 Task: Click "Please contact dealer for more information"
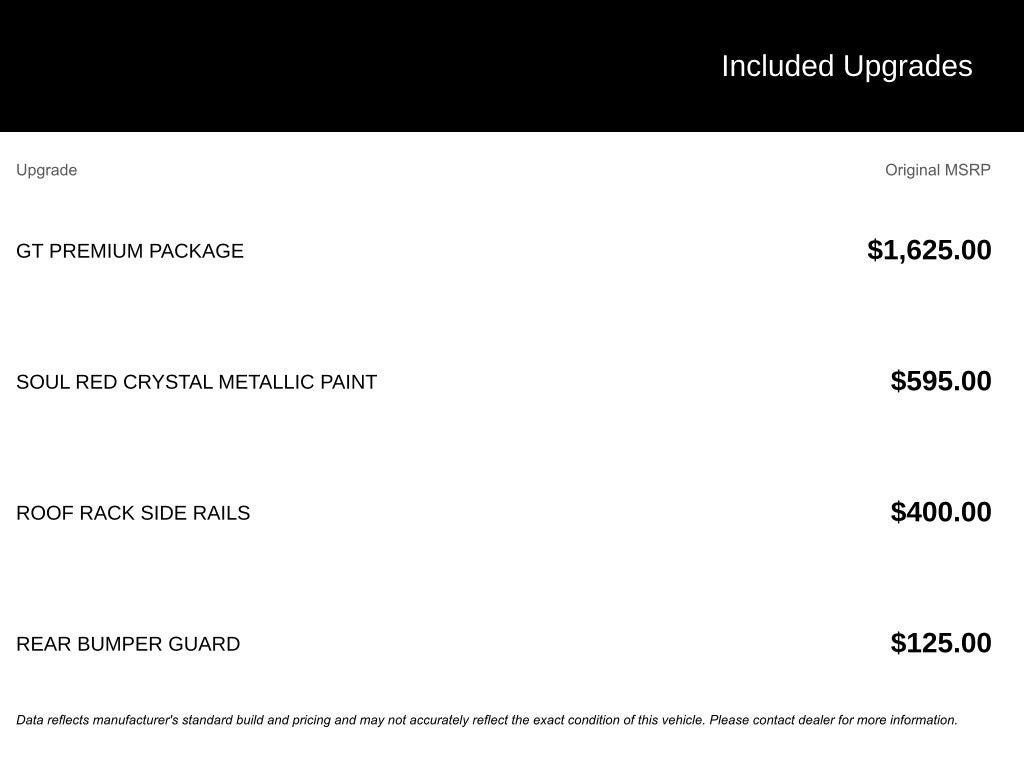click(833, 720)
